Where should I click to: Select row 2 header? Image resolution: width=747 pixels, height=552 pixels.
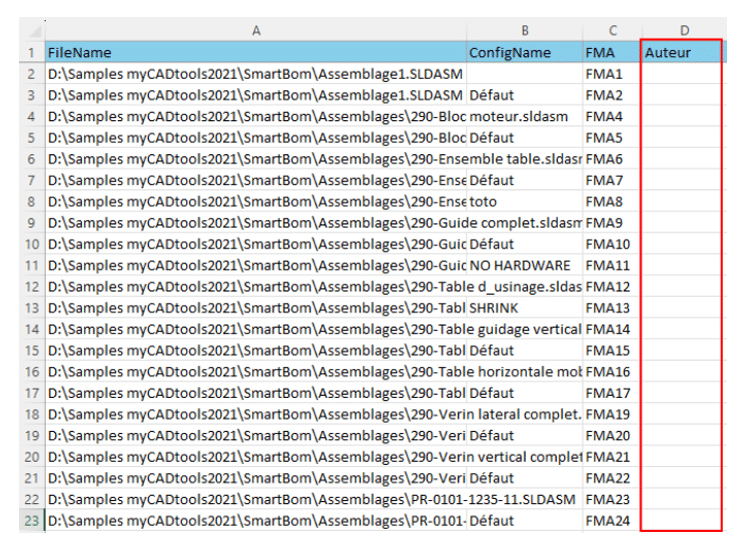tap(31, 74)
